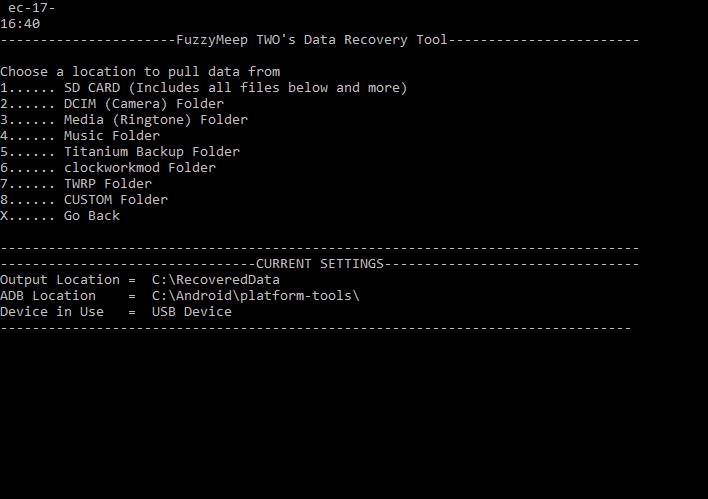Click the ADB Location path text
Screen dimensions: 708x499
256,296
